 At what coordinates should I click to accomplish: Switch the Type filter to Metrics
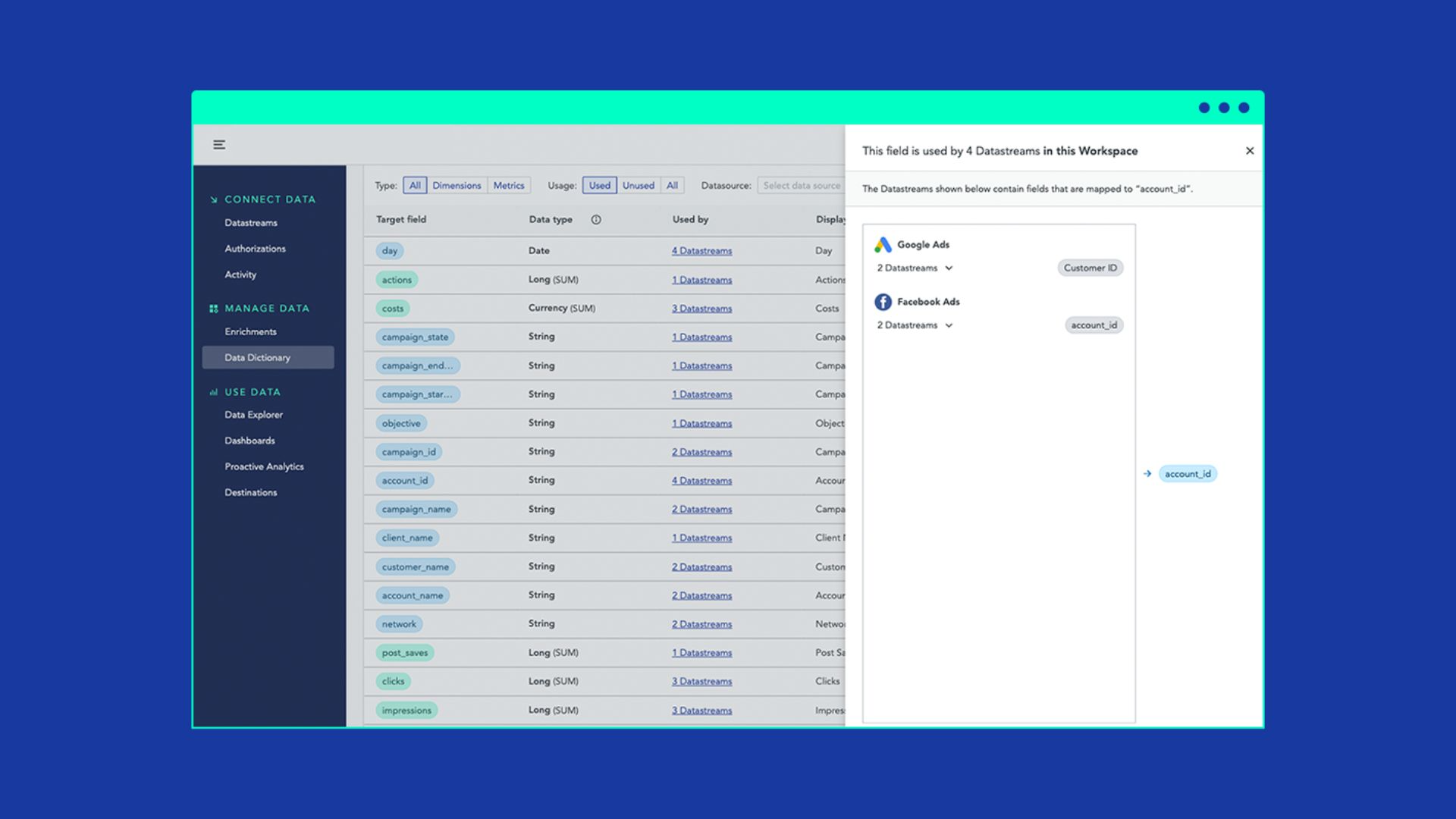pos(509,185)
